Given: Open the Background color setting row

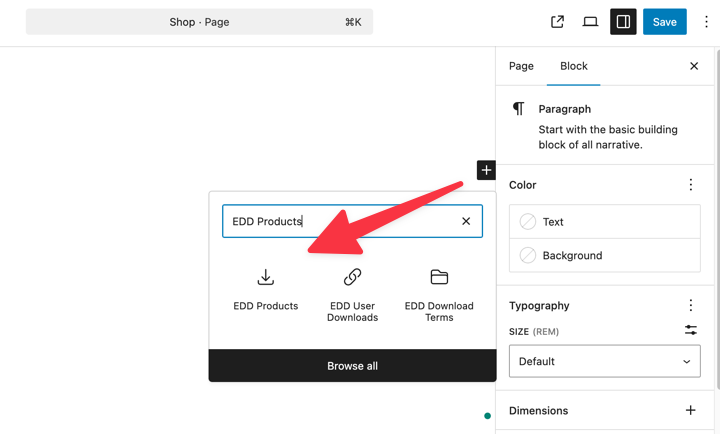Looking at the screenshot, I should [605, 255].
